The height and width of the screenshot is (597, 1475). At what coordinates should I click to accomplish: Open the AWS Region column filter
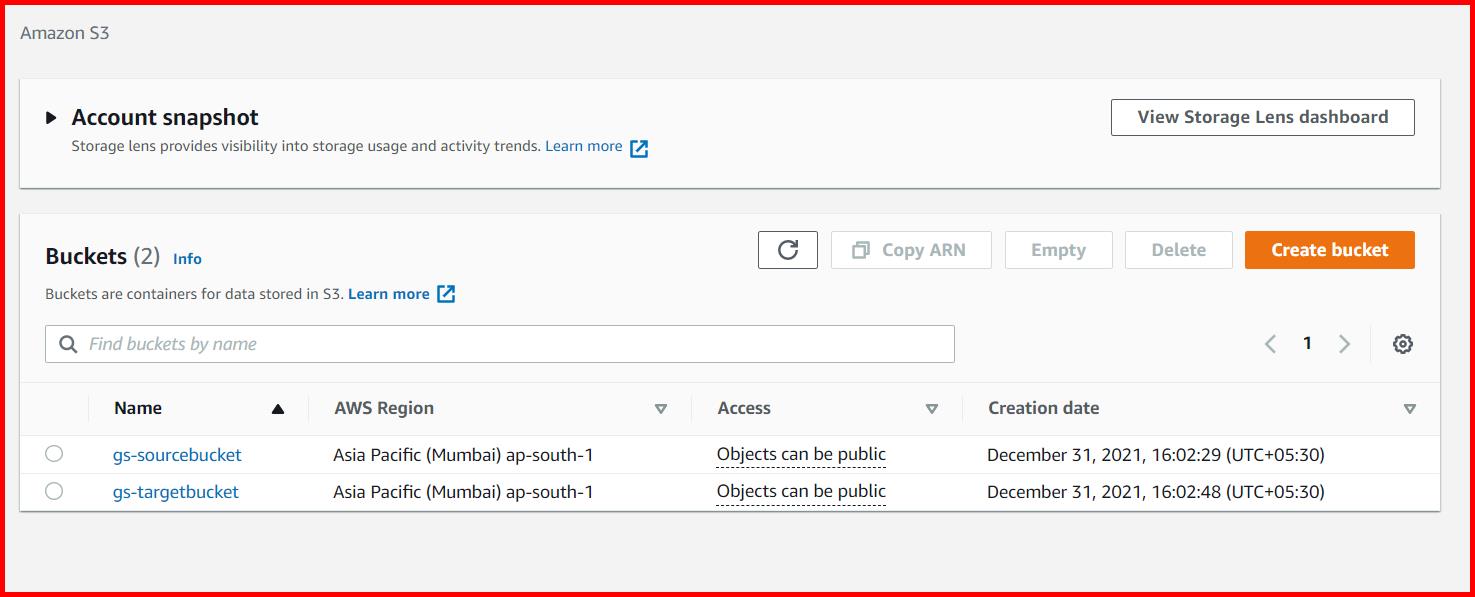tap(661, 408)
